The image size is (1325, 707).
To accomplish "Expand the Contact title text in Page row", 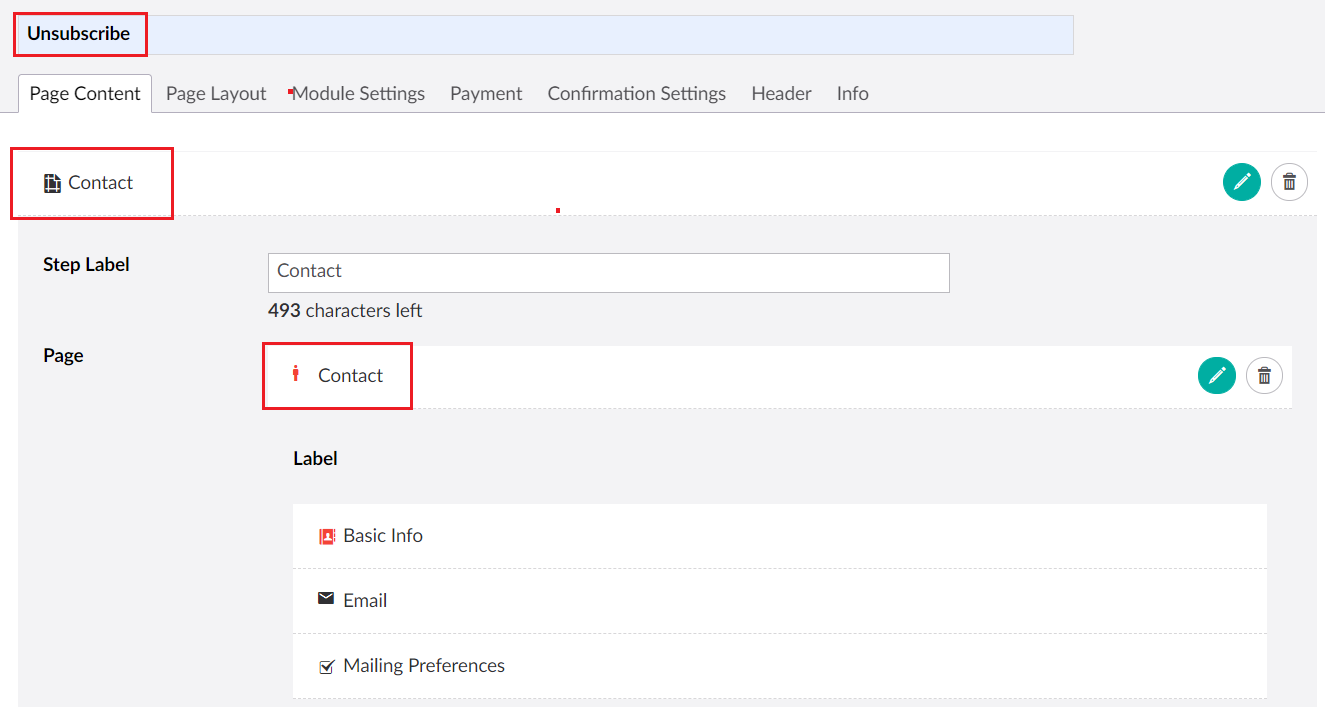I will point(350,376).
